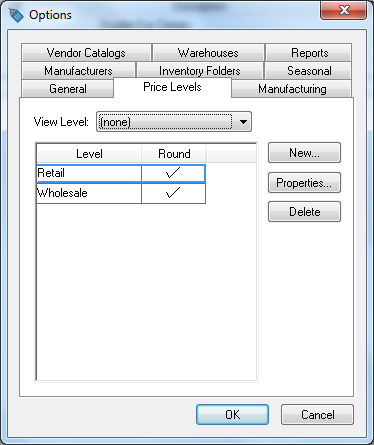
Task: Cancel the Options dialog
Action: click(317, 415)
